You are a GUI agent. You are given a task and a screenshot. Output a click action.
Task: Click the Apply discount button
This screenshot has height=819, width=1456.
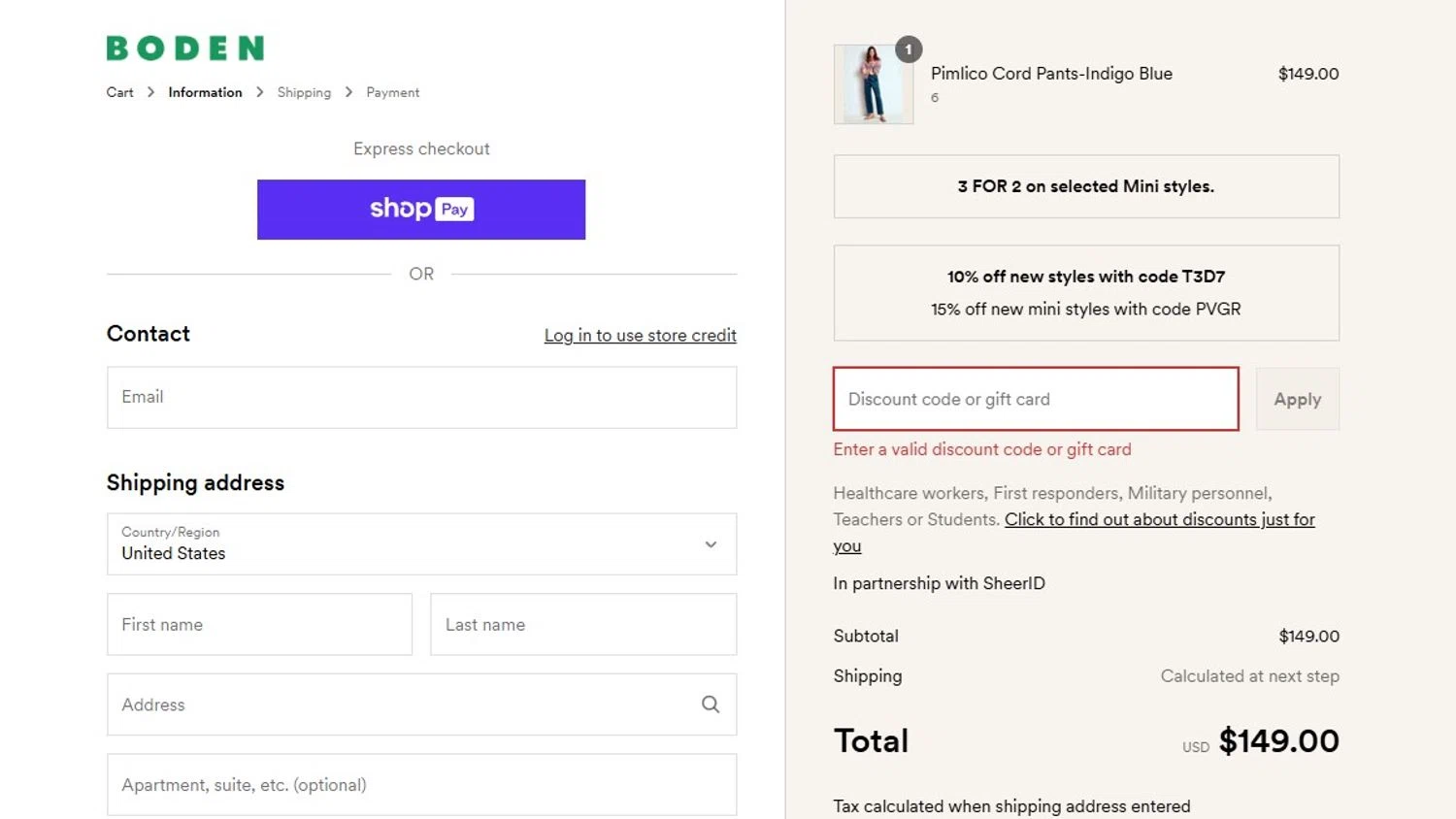tap(1298, 399)
